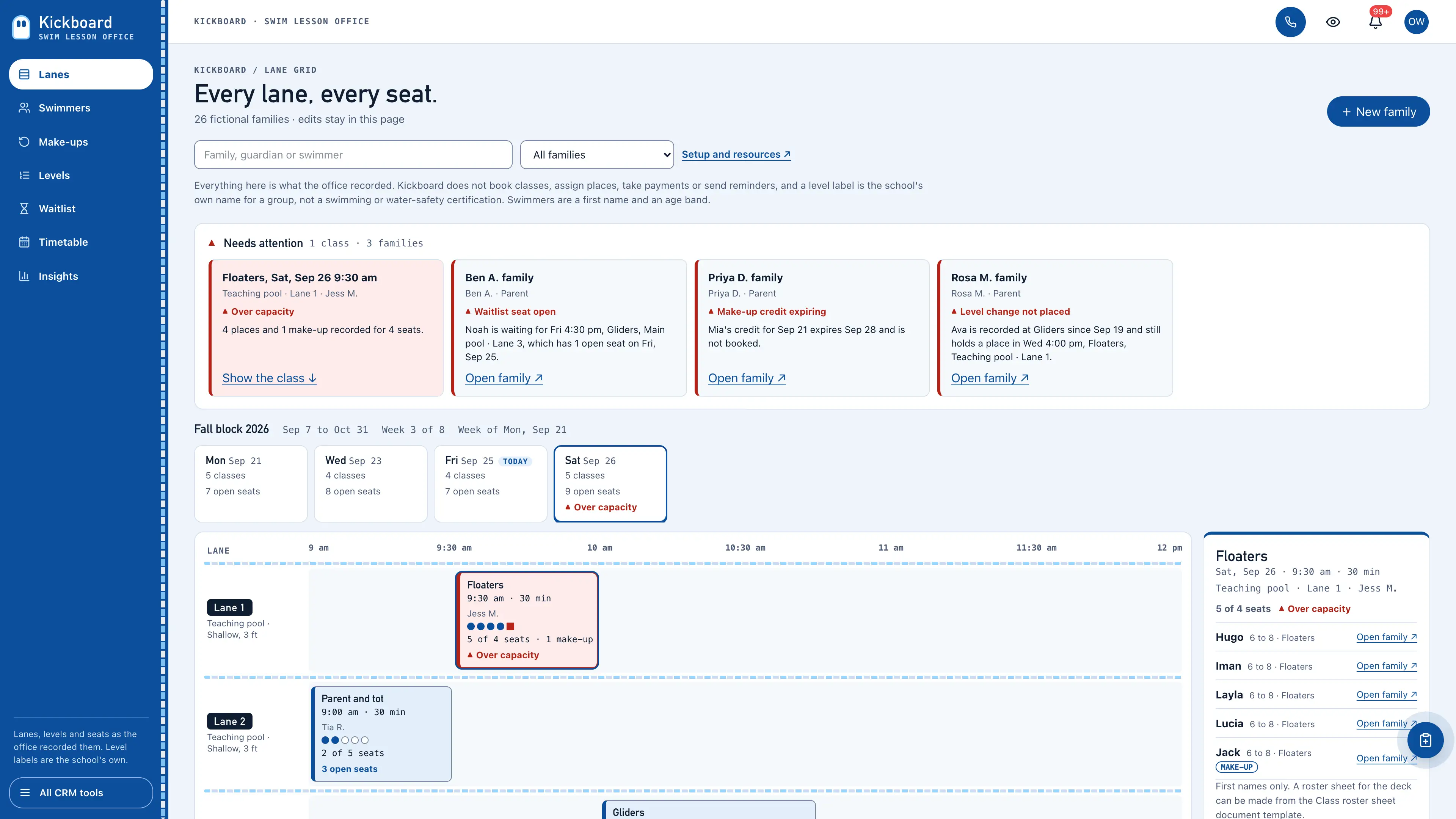Select the Sat Sep 26 day tab
1456x819 pixels.
pyautogui.click(x=610, y=483)
